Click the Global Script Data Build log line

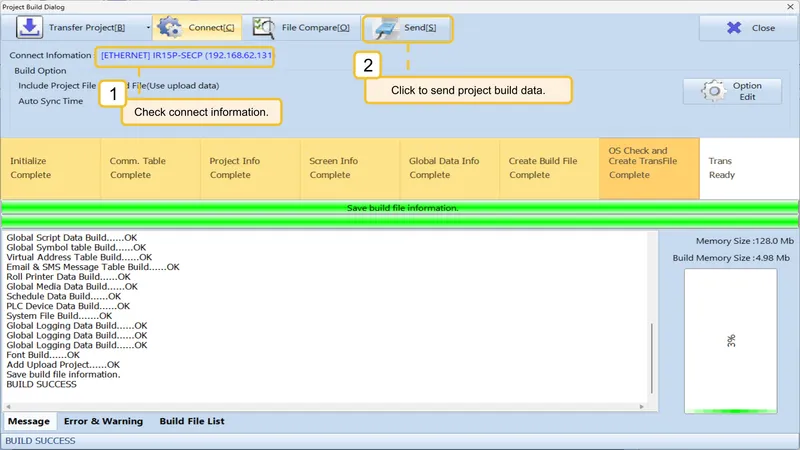[71, 238]
